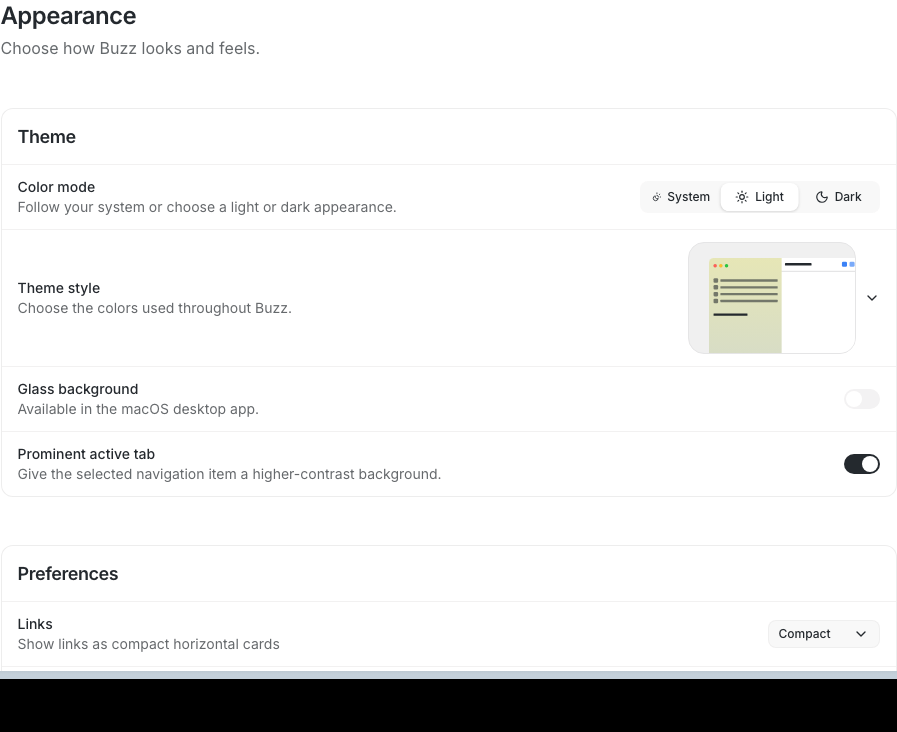The width and height of the screenshot is (897, 732).
Task: Switch color mode to Dark
Action: 838,197
